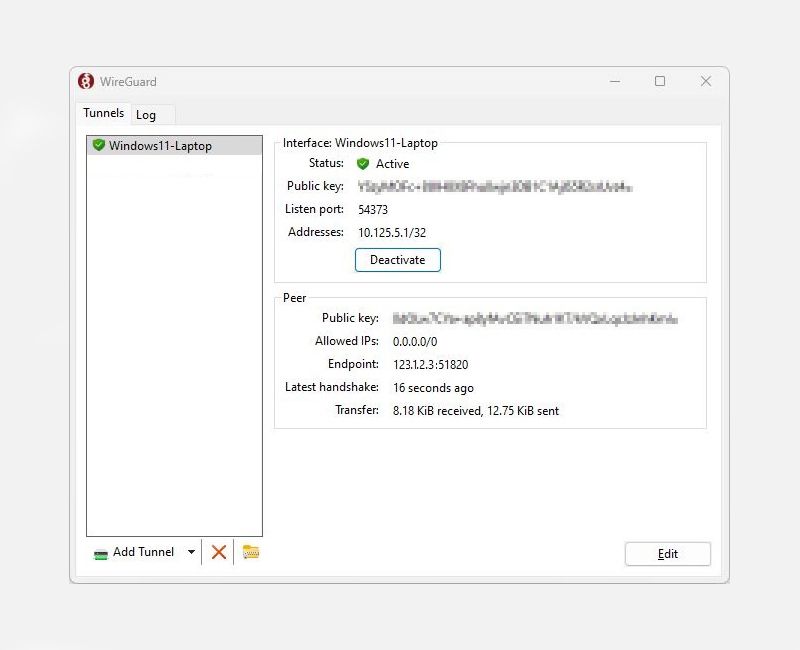This screenshot has width=800, height=650.
Task: Delete the tunnel using the red X icon
Action: (x=220, y=551)
